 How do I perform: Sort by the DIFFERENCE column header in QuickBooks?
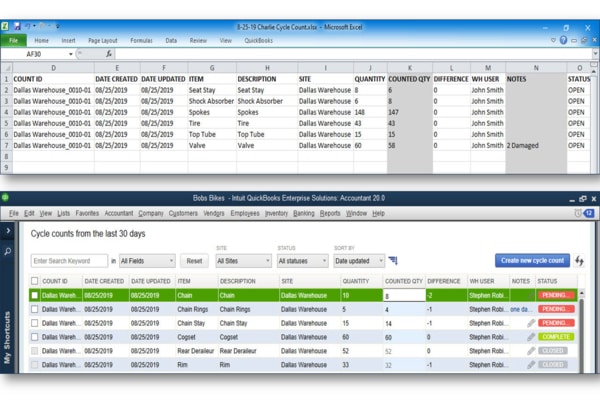(x=444, y=281)
